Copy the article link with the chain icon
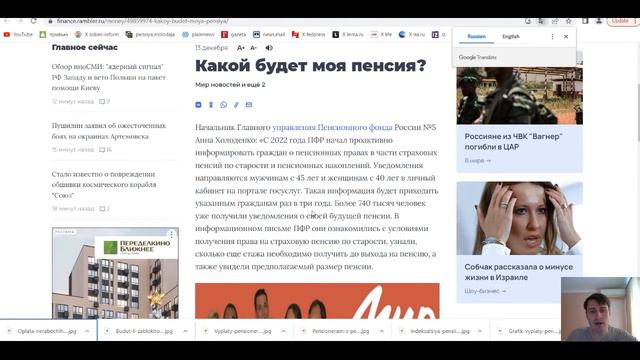The image size is (640, 360). tap(236, 105)
